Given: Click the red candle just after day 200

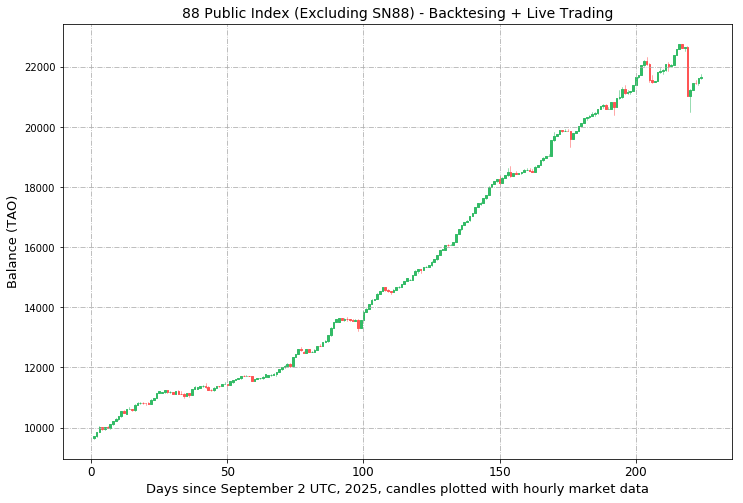Looking at the screenshot, I should (650, 72).
